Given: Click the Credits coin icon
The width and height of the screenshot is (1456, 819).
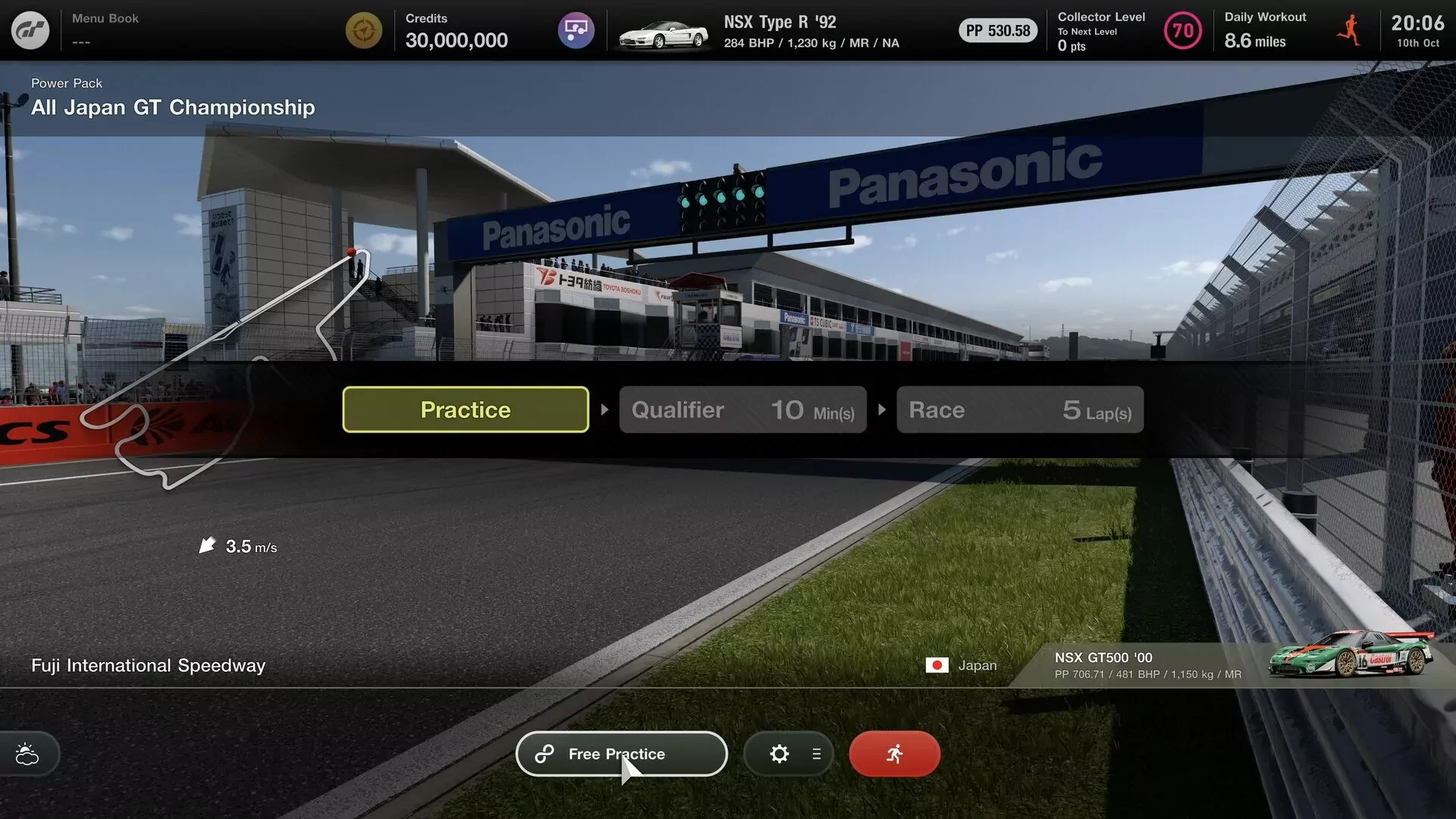Looking at the screenshot, I should coord(362,30).
